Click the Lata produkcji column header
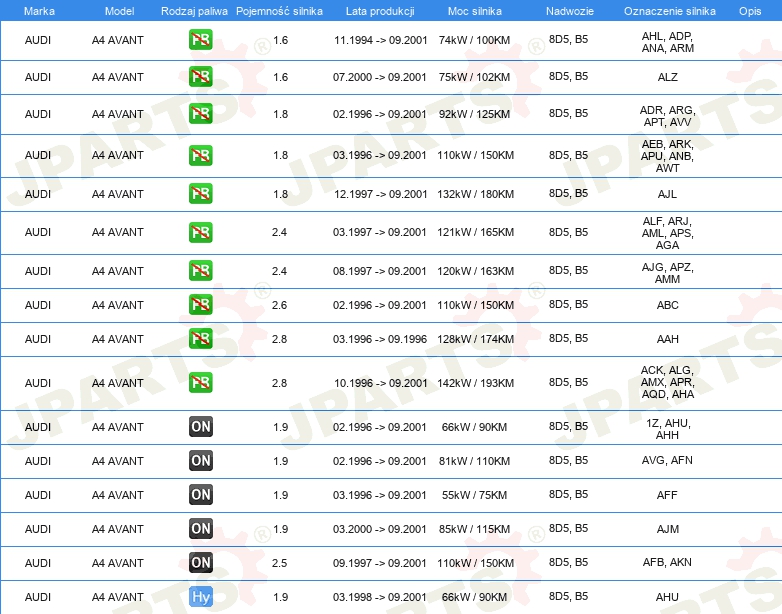The width and height of the screenshot is (782, 614). (380, 11)
